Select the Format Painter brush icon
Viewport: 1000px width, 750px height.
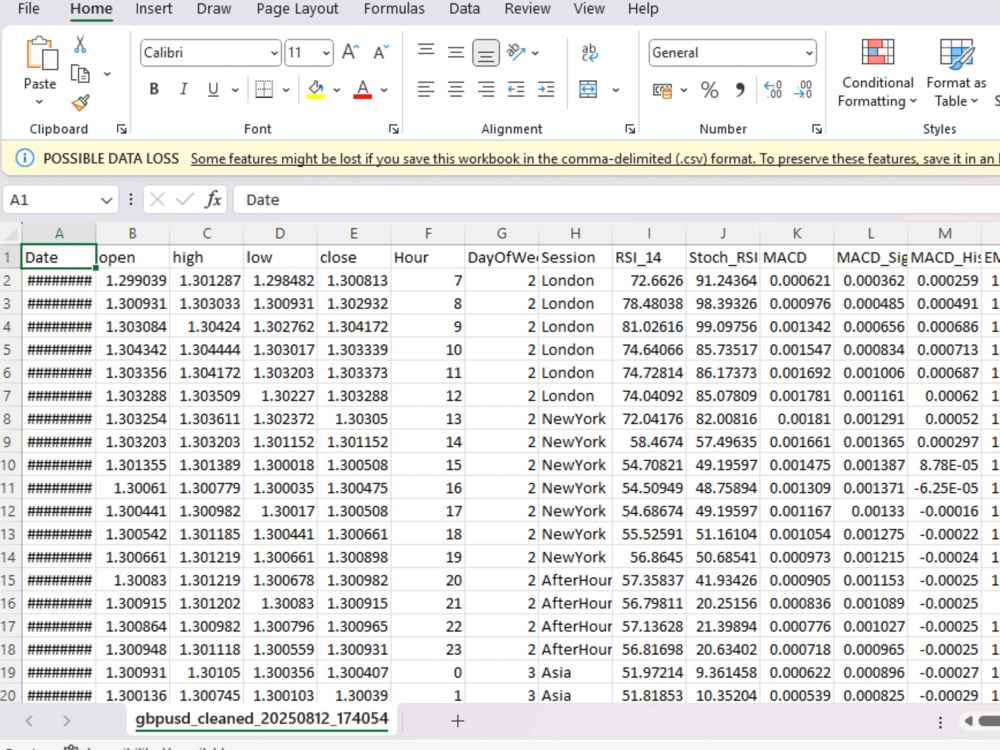[x=80, y=102]
